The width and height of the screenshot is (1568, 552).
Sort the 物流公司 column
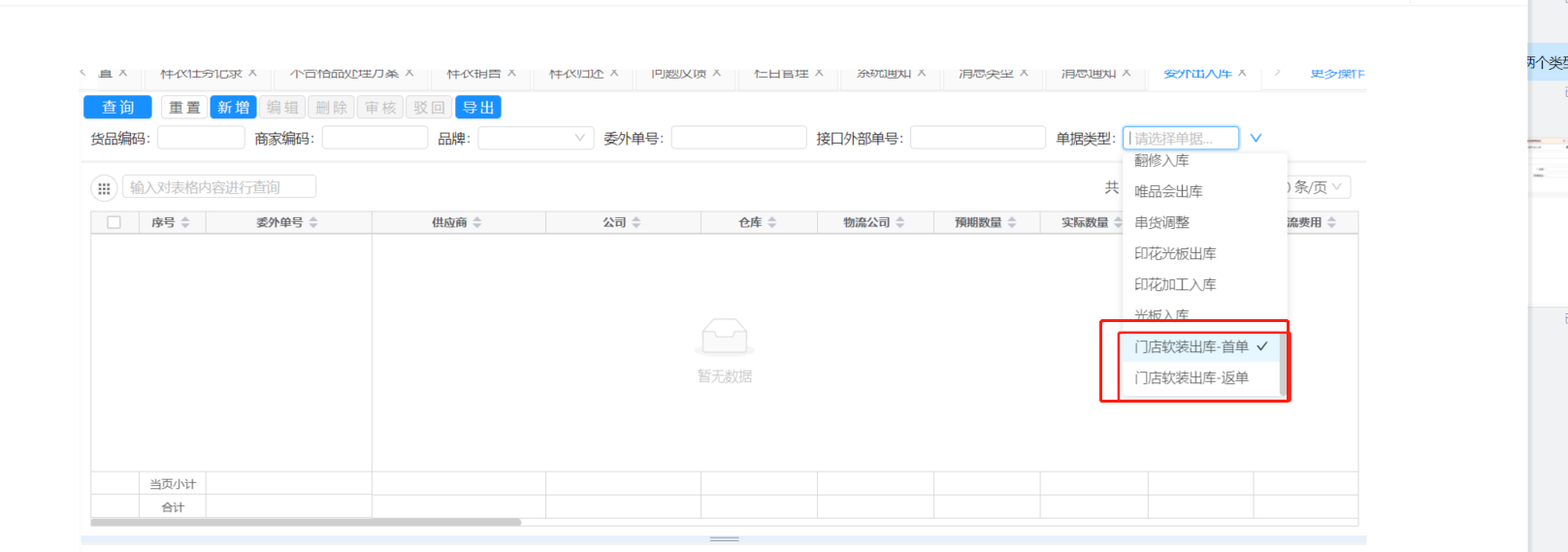tap(900, 223)
